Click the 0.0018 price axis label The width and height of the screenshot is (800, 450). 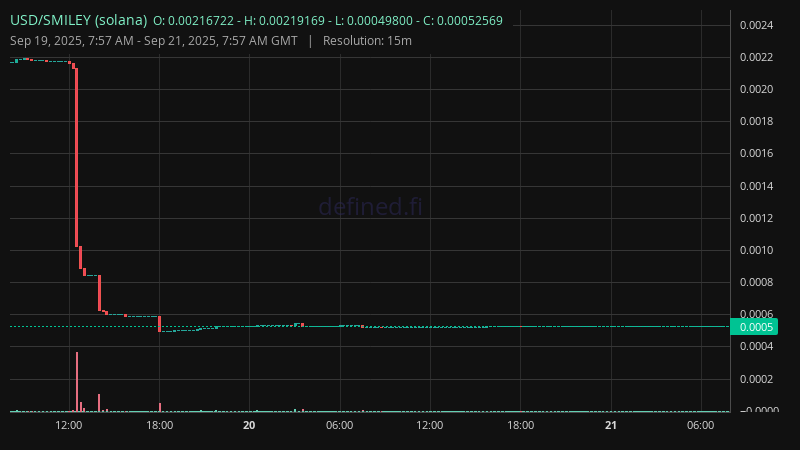[757, 121]
